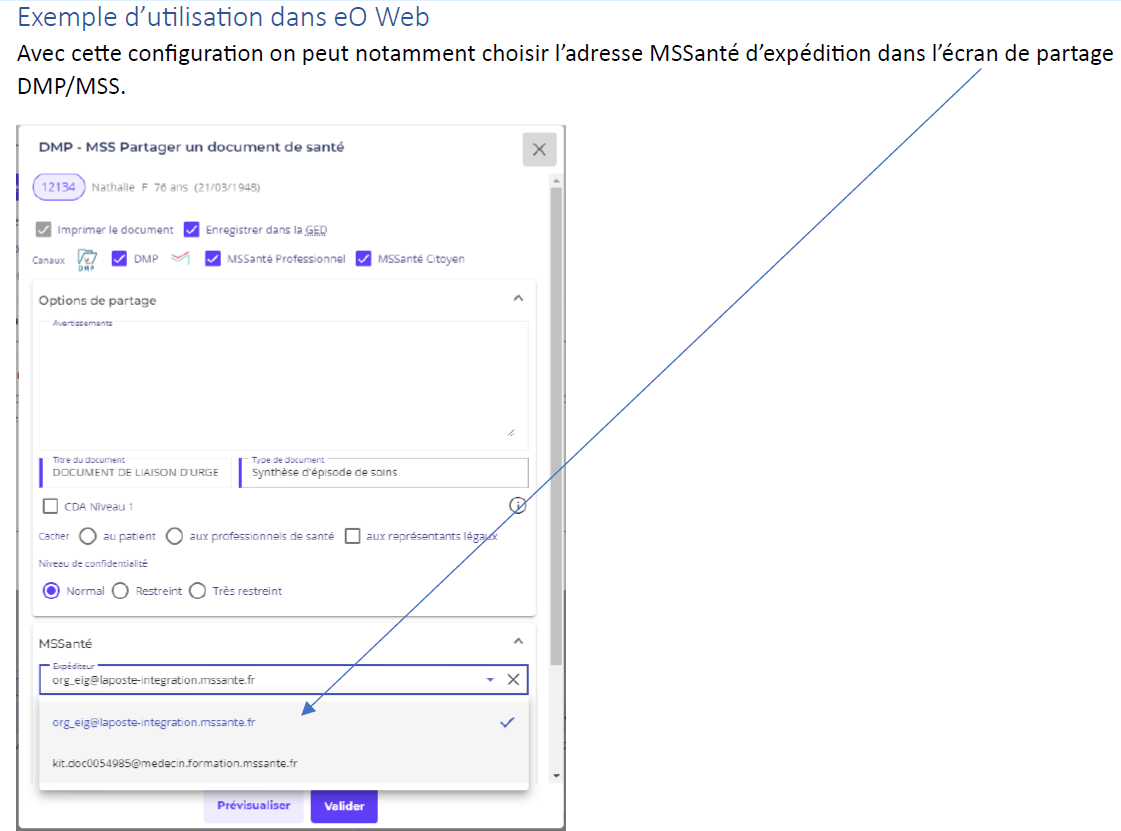The image size is (1121, 831).
Task: Open the Expéditeur dropdown arrow
Action: [490, 680]
